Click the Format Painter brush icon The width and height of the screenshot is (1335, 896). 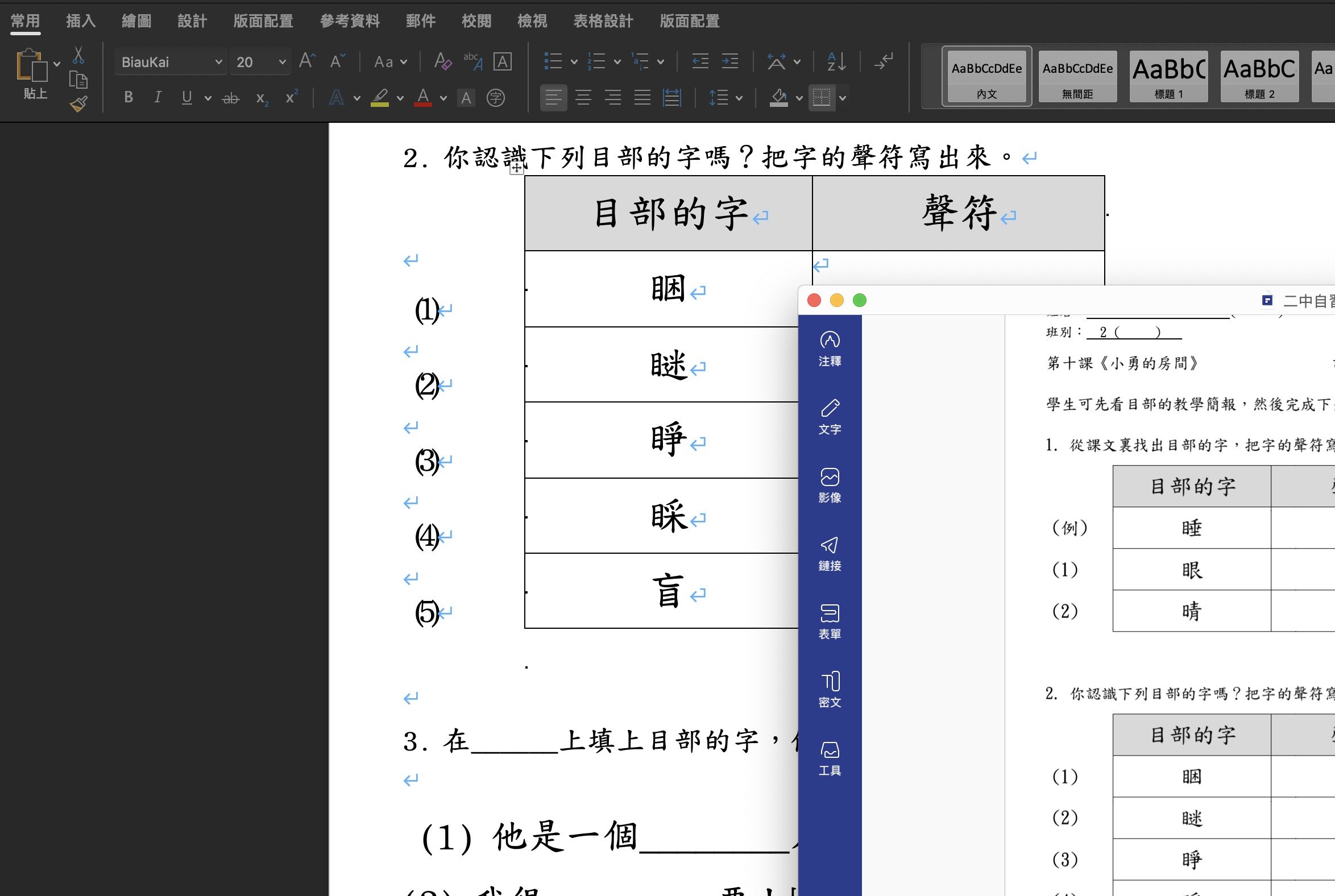[x=78, y=104]
